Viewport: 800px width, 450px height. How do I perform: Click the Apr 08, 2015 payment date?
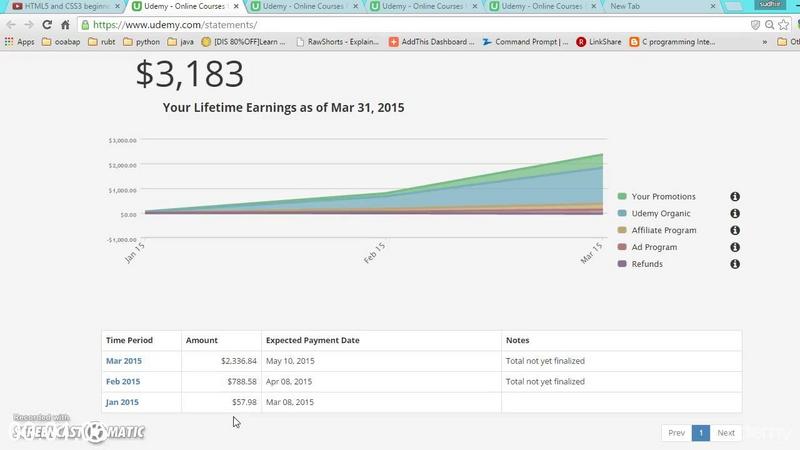tap(289, 381)
